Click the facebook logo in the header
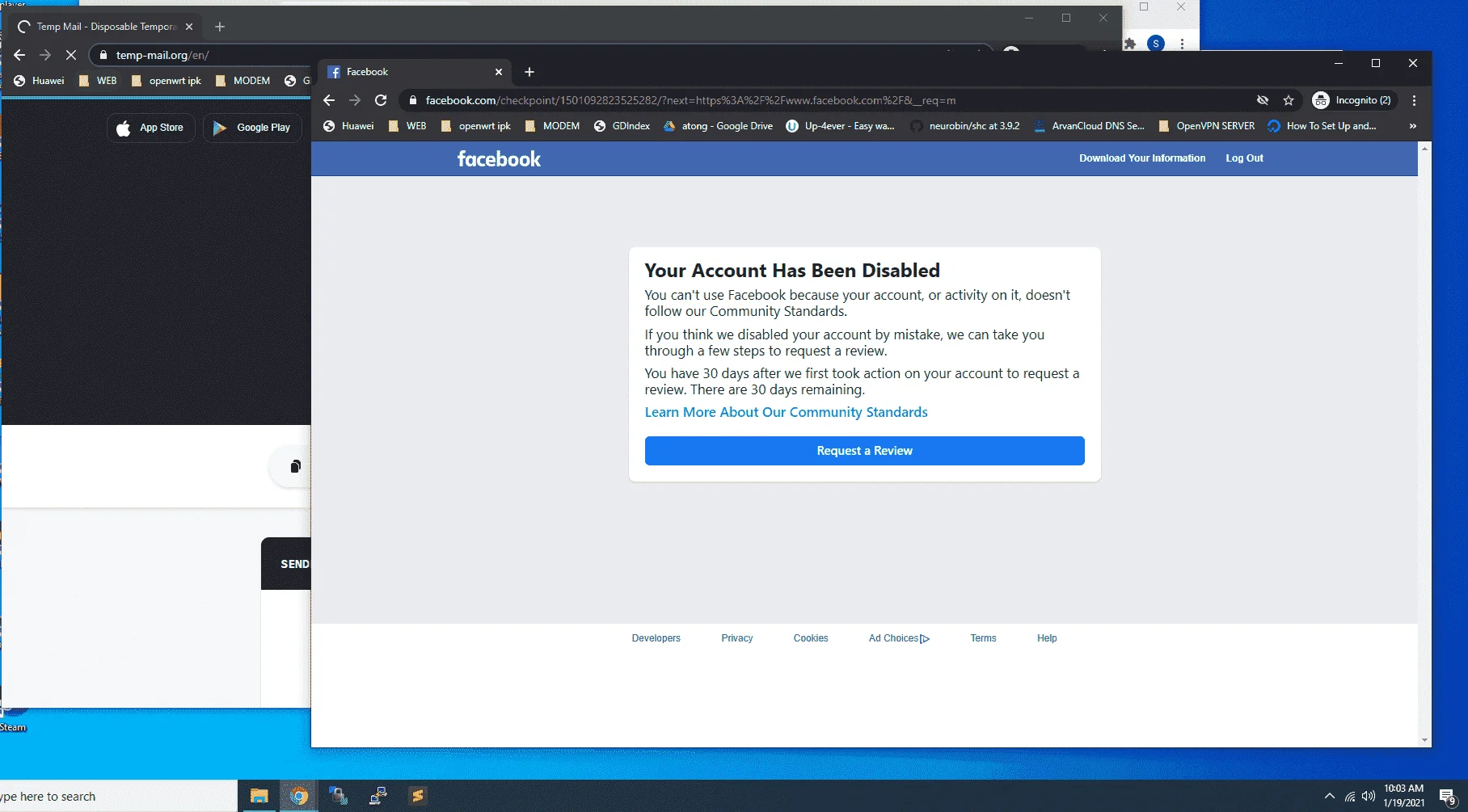1468x812 pixels. [499, 159]
